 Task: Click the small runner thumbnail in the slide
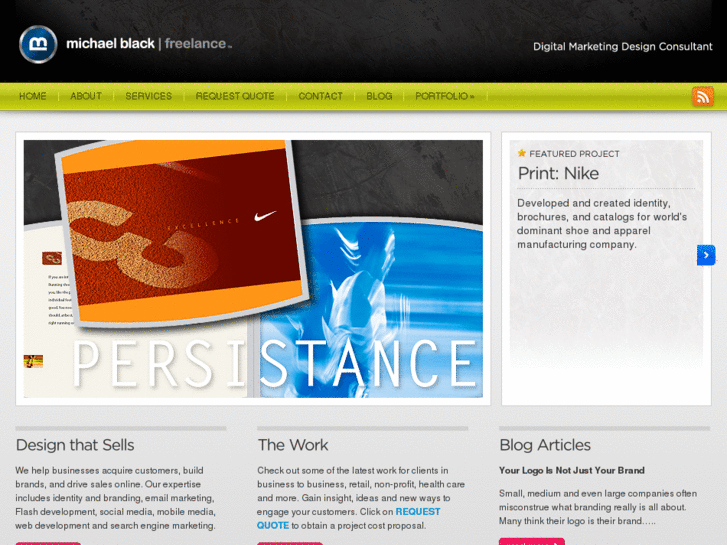click(x=33, y=361)
